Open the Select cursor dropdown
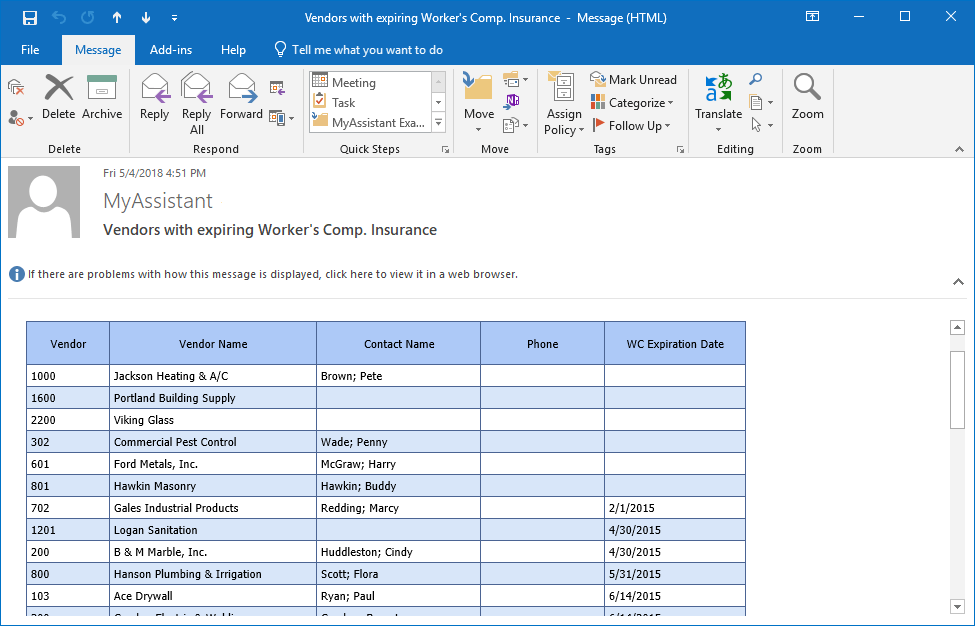975x626 pixels. point(761,126)
